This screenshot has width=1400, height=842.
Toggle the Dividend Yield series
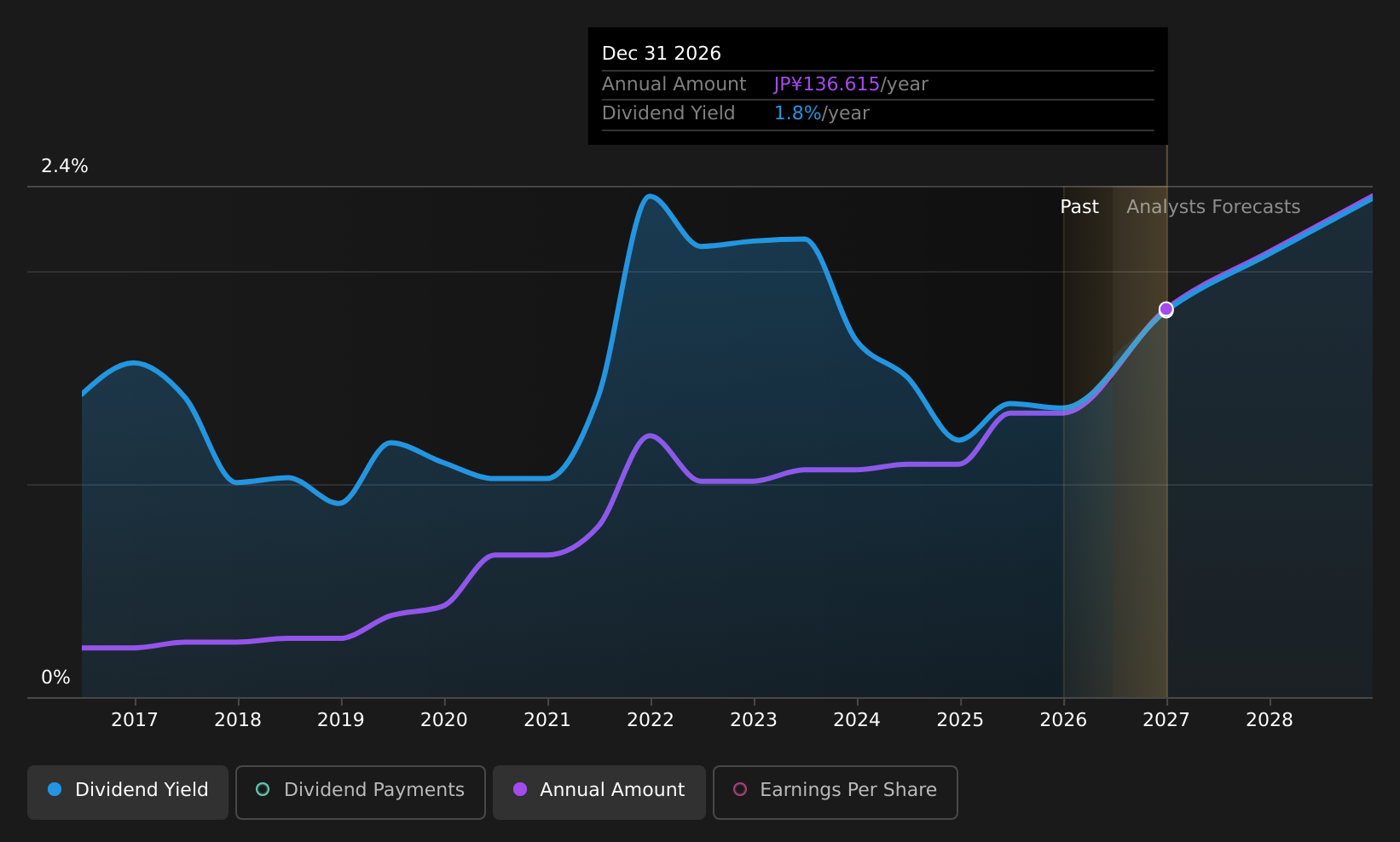pyautogui.click(x=128, y=792)
